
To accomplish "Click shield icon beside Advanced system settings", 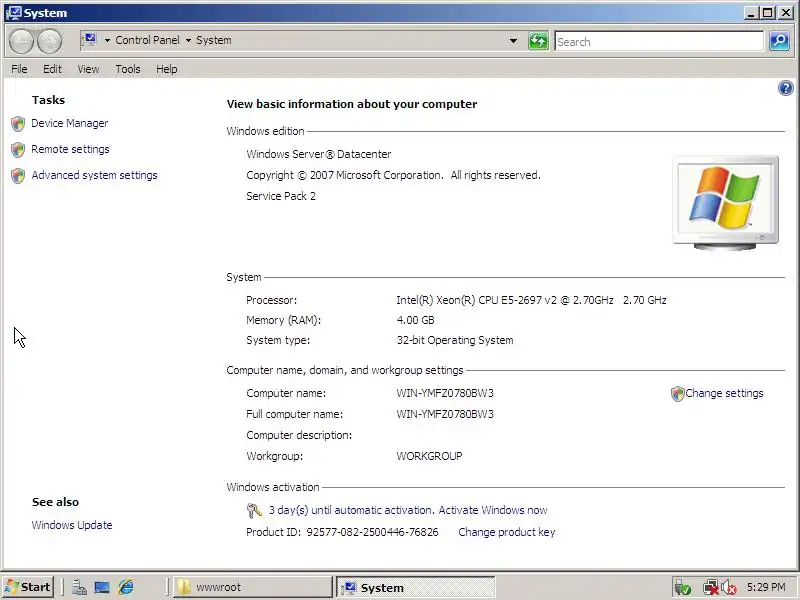I will (x=18, y=176).
